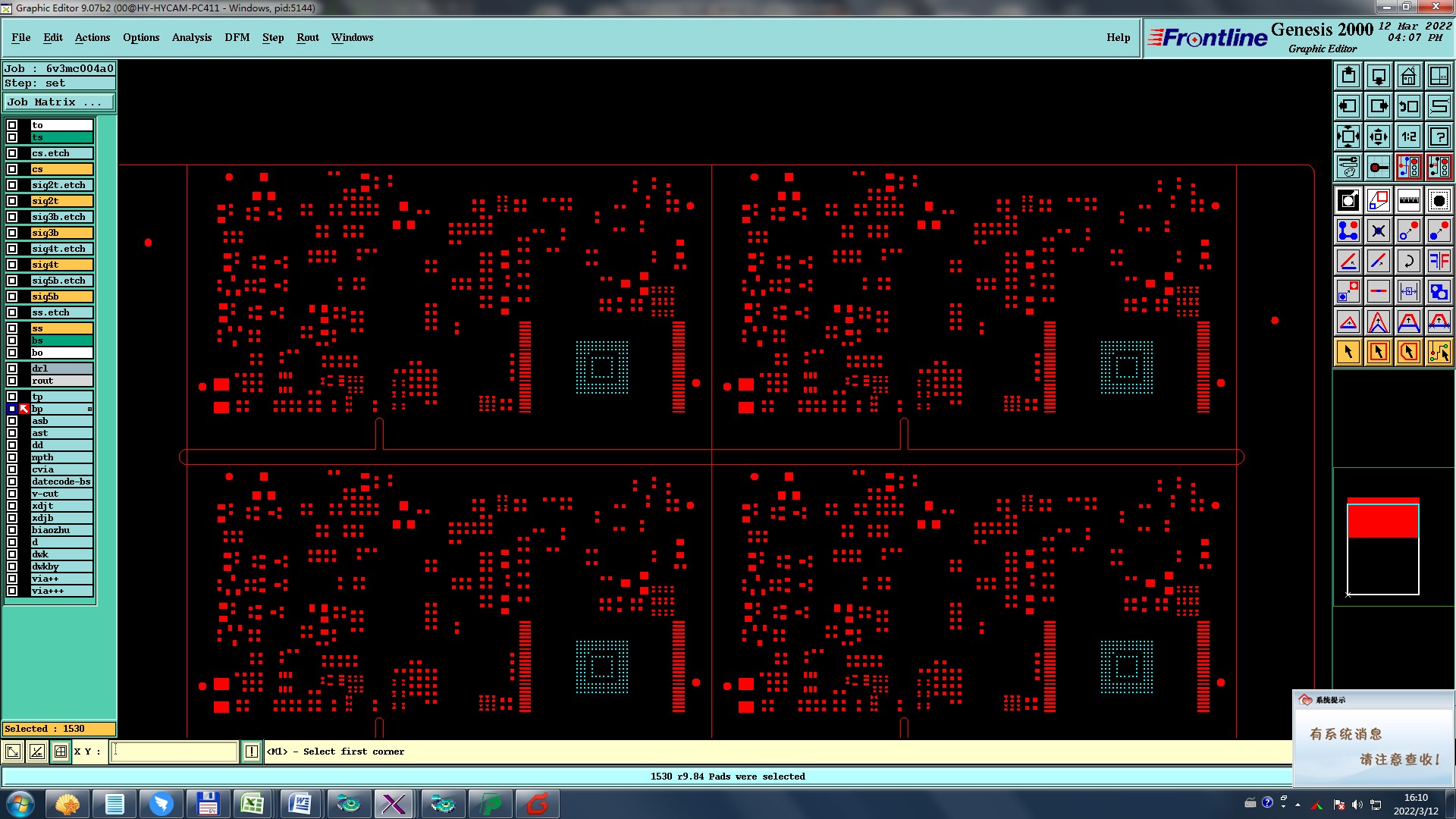Click the zoom out shrink icon

(x=1379, y=136)
